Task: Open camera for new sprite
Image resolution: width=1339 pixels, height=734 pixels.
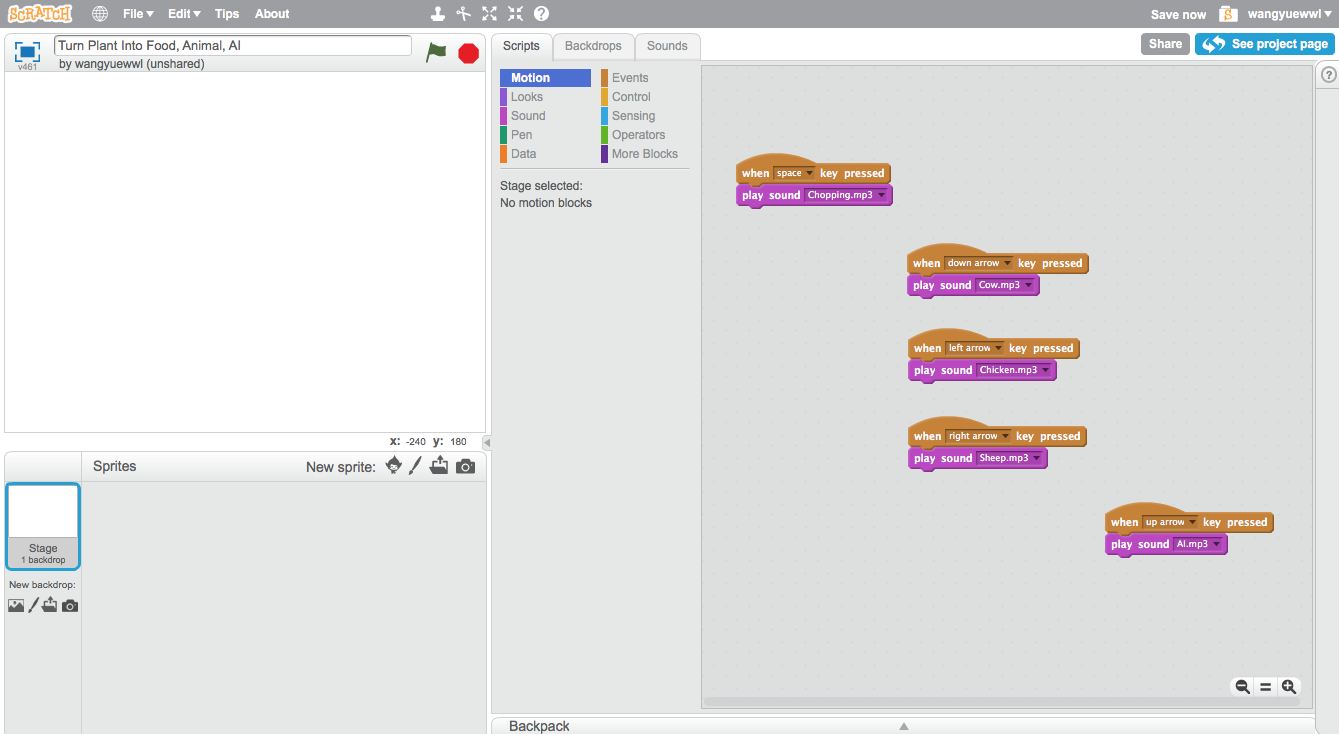Action: [x=465, y=466]
